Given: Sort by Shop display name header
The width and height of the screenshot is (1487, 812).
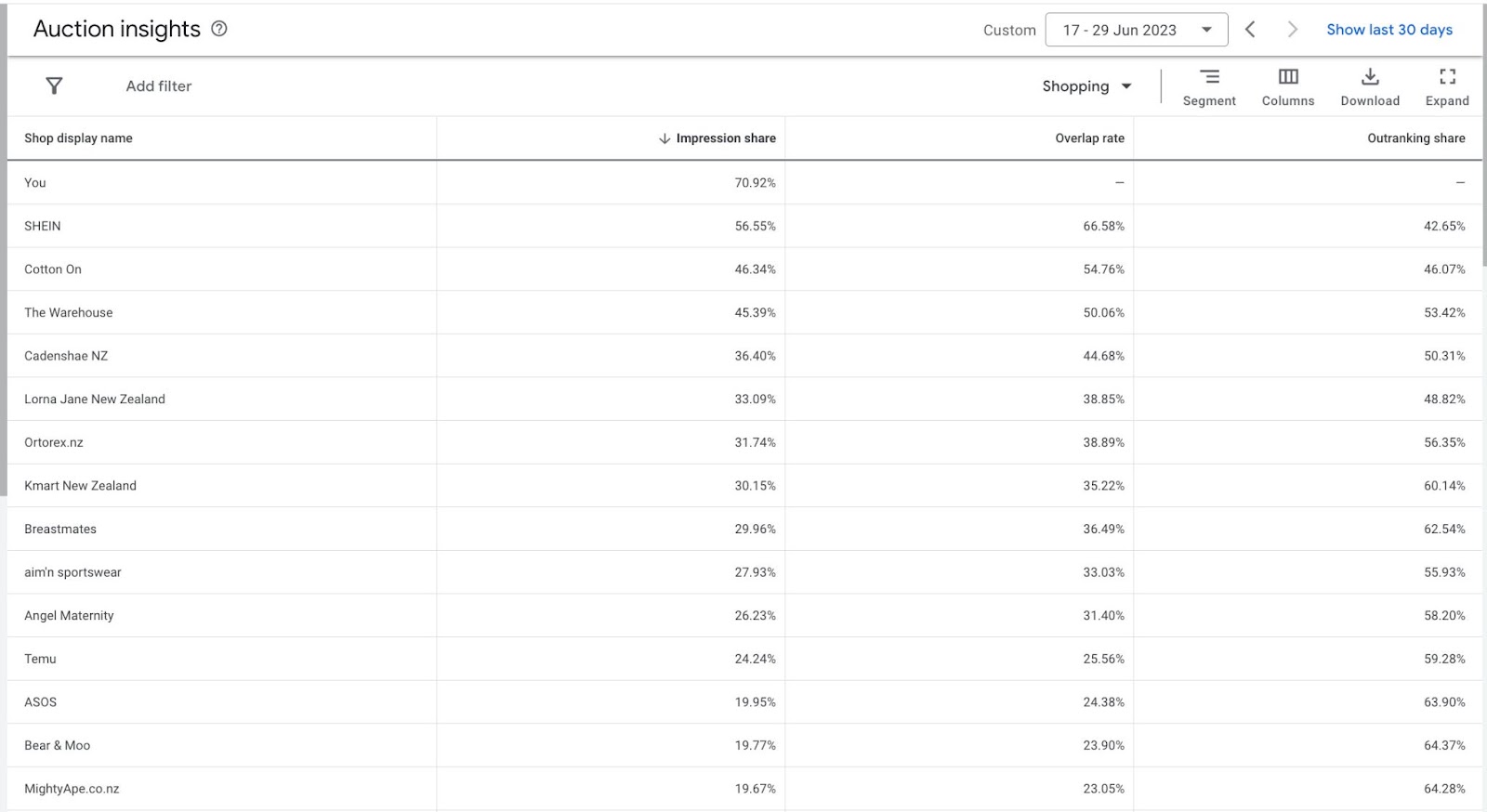Looking at the screenshot, I should point(78,138).
